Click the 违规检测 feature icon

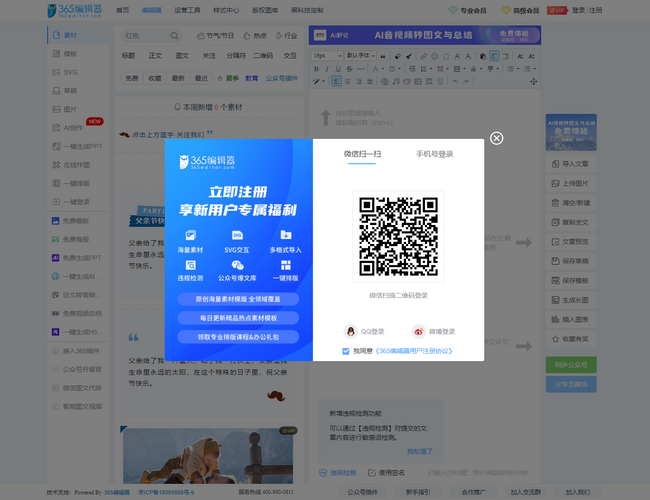click(x=190, y=264)
